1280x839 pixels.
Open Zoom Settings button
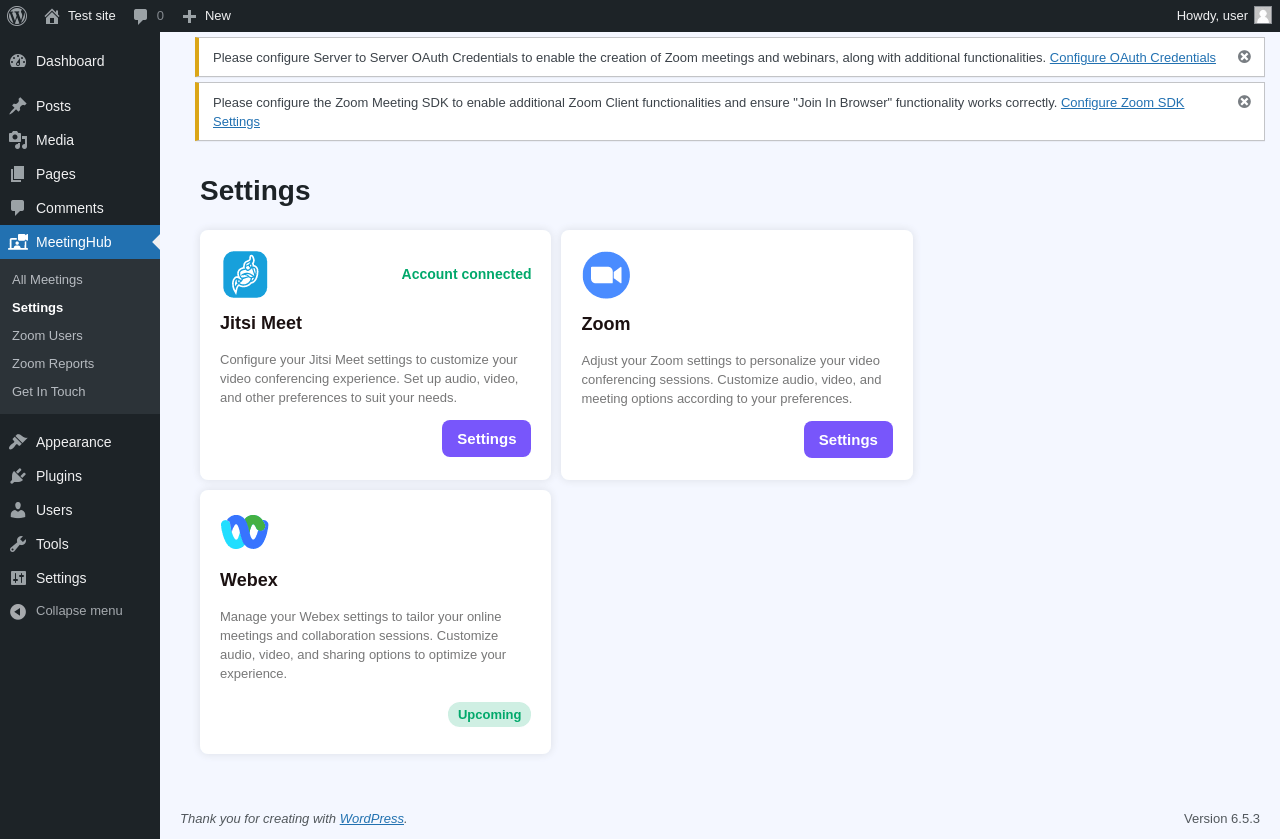[x=848, y=440]
